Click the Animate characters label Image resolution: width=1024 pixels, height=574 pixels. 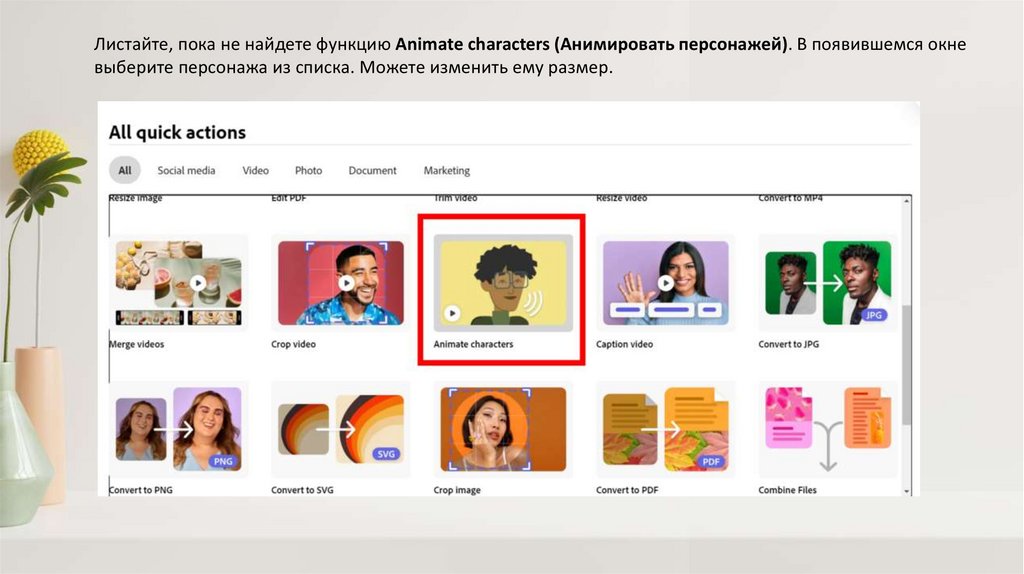(473, 344)
